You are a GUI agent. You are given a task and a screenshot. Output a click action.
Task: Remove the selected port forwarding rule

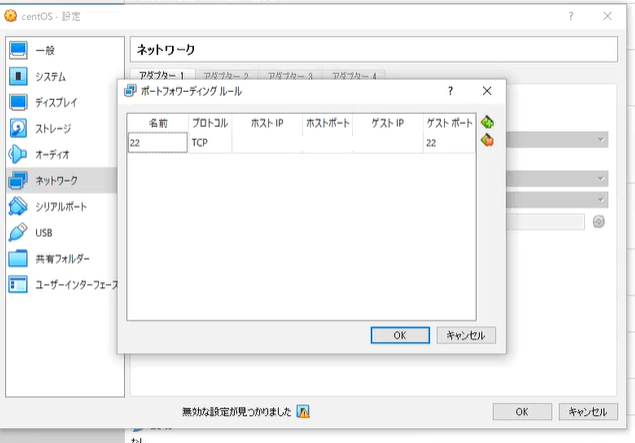487,141
